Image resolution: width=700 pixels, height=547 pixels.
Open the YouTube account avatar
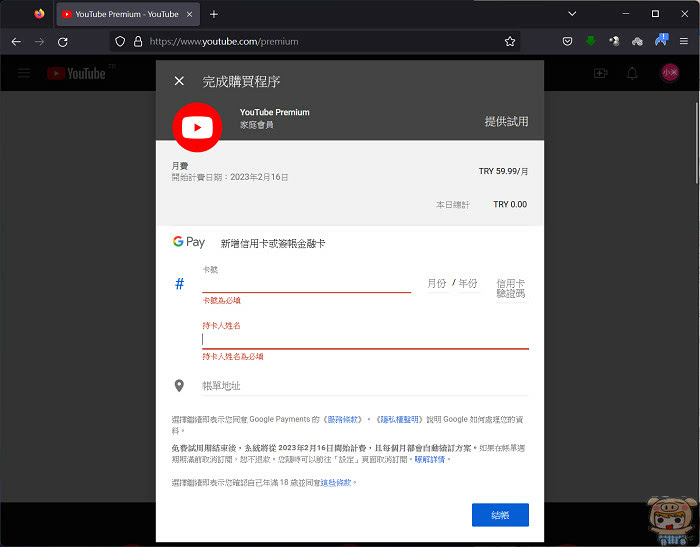(x=670, y=72)
